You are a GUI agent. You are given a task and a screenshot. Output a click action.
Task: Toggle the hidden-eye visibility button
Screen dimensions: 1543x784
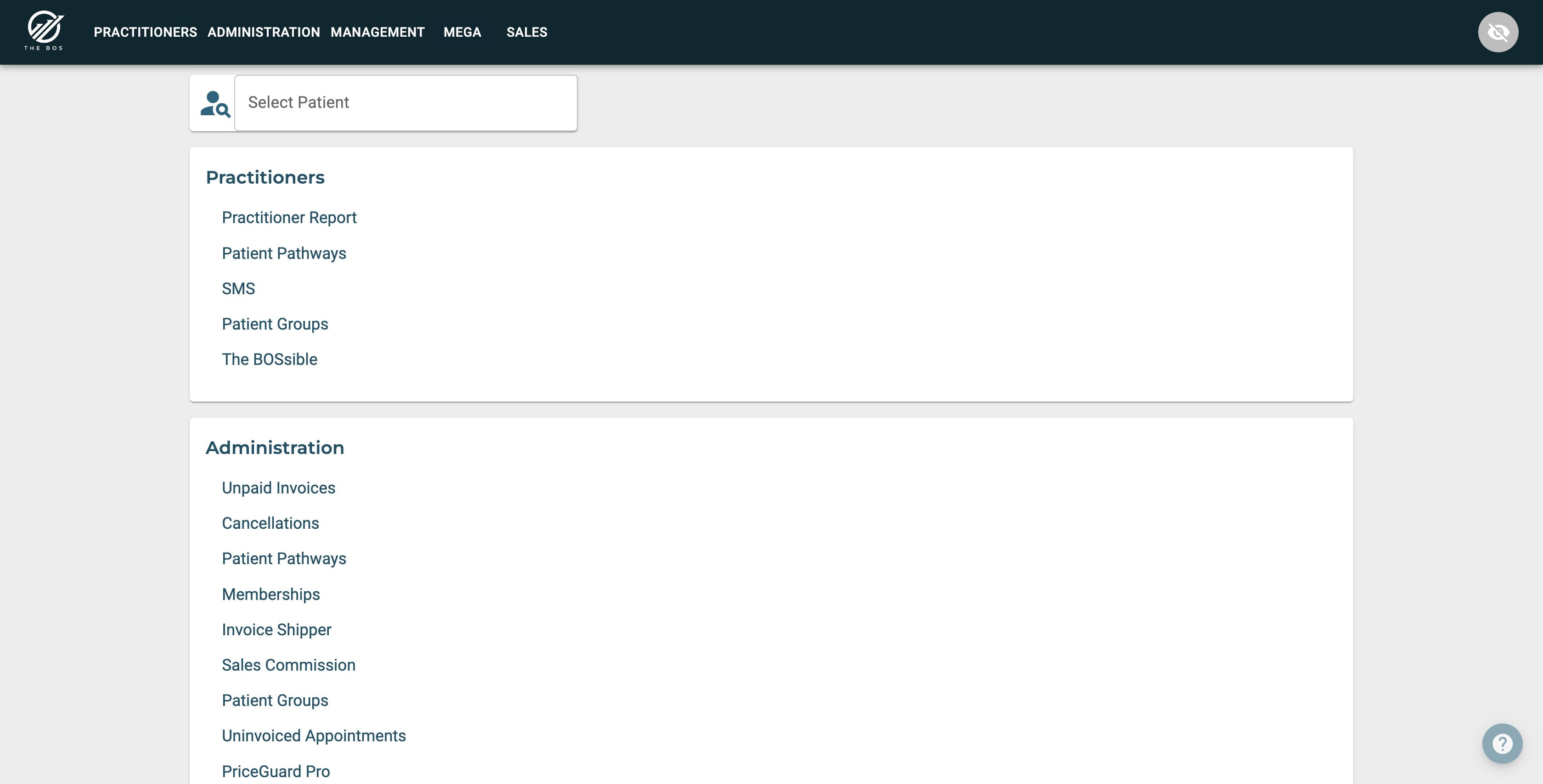[1498, 32]
